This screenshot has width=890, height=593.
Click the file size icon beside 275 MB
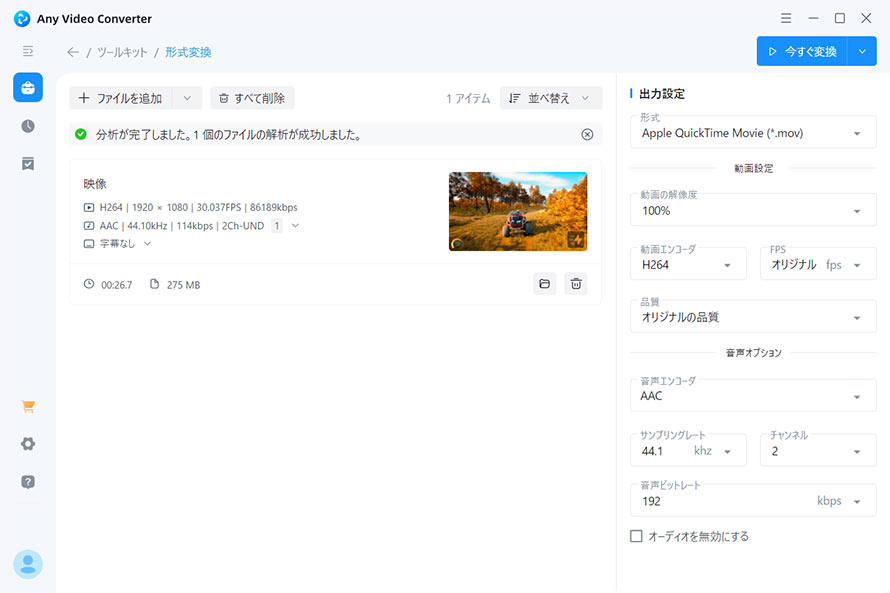coord(154,284)
